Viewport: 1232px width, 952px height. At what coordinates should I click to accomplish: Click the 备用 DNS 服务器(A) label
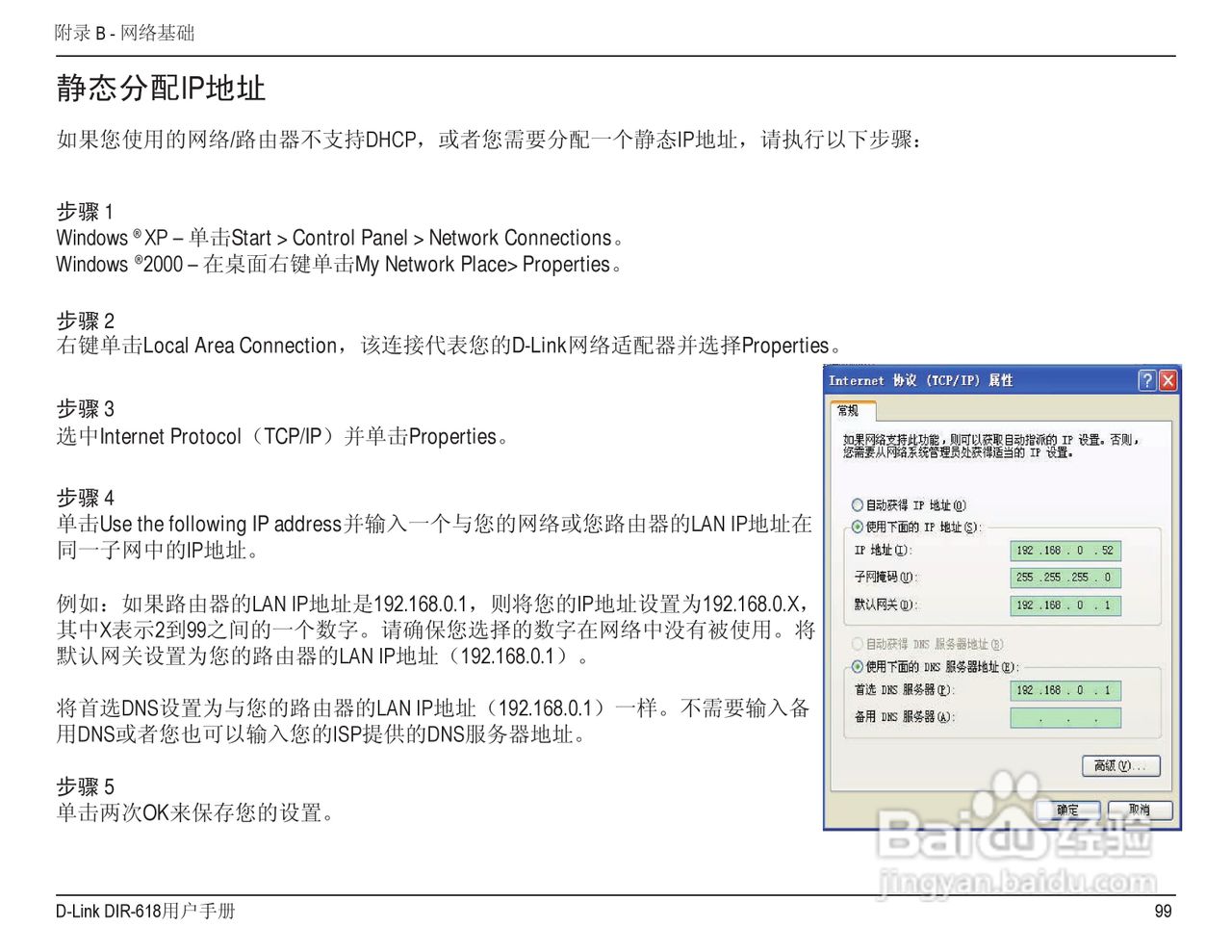(904, 717)
